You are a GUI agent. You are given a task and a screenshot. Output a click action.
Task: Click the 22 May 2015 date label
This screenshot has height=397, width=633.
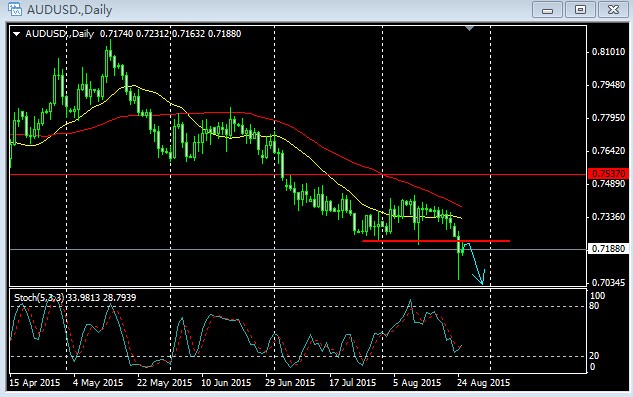164,382
